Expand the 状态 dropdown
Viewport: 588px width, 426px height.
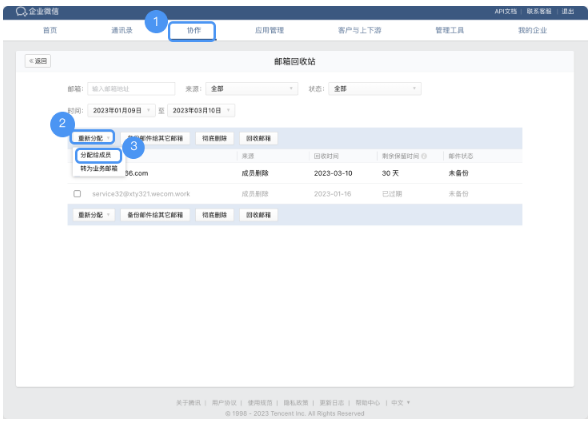375,89
